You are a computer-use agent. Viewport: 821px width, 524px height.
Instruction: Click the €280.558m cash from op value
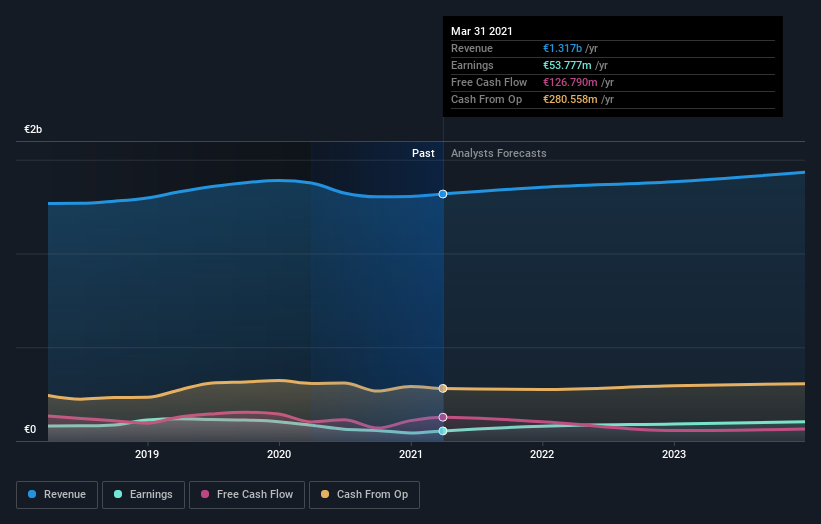click(570, 99)
